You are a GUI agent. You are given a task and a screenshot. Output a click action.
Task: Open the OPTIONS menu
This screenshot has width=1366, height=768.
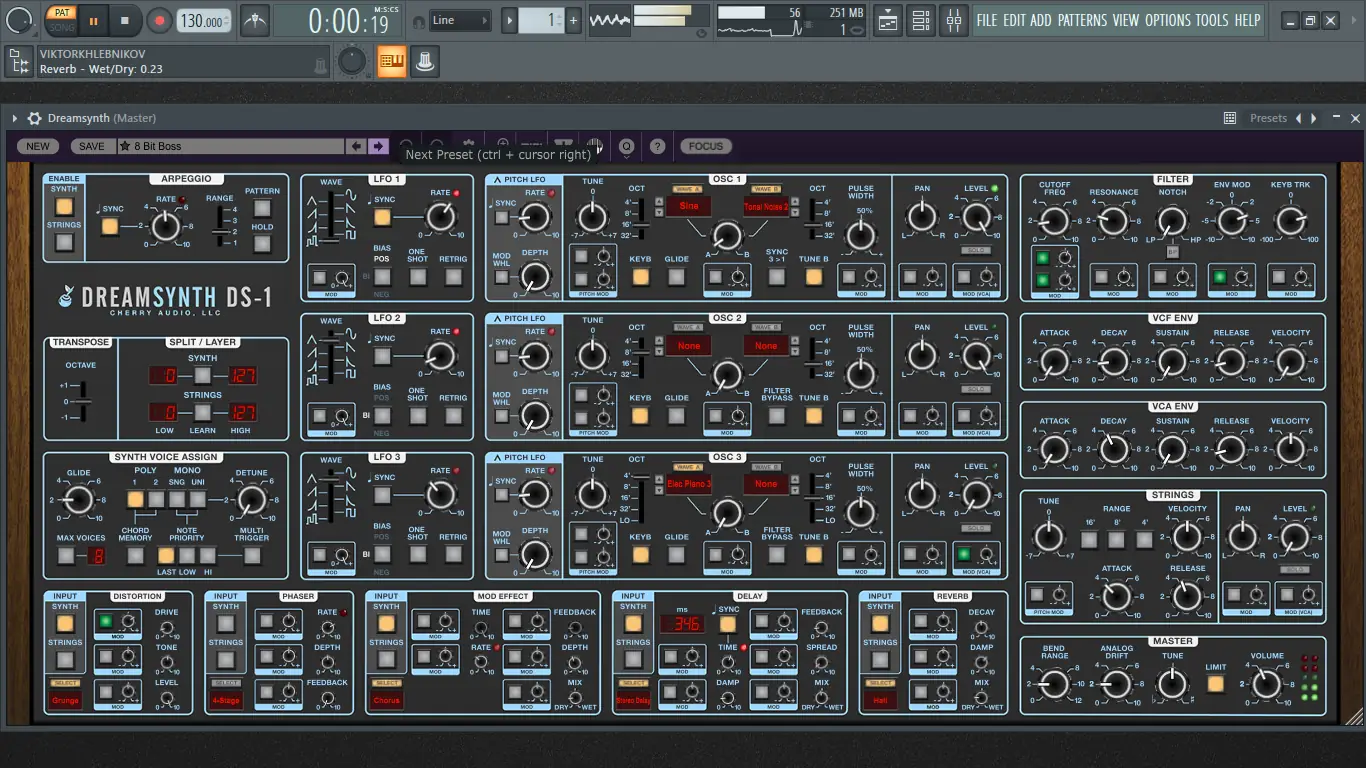click(1167, 20)
